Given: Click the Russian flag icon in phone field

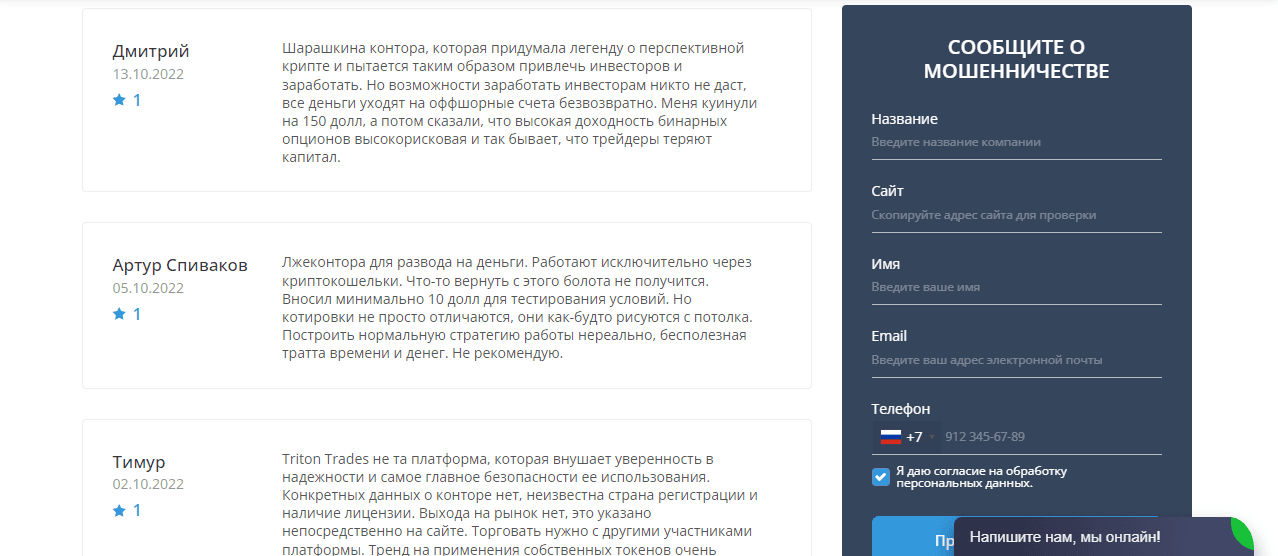Looking at the screenshot, I should click(890, 437).
